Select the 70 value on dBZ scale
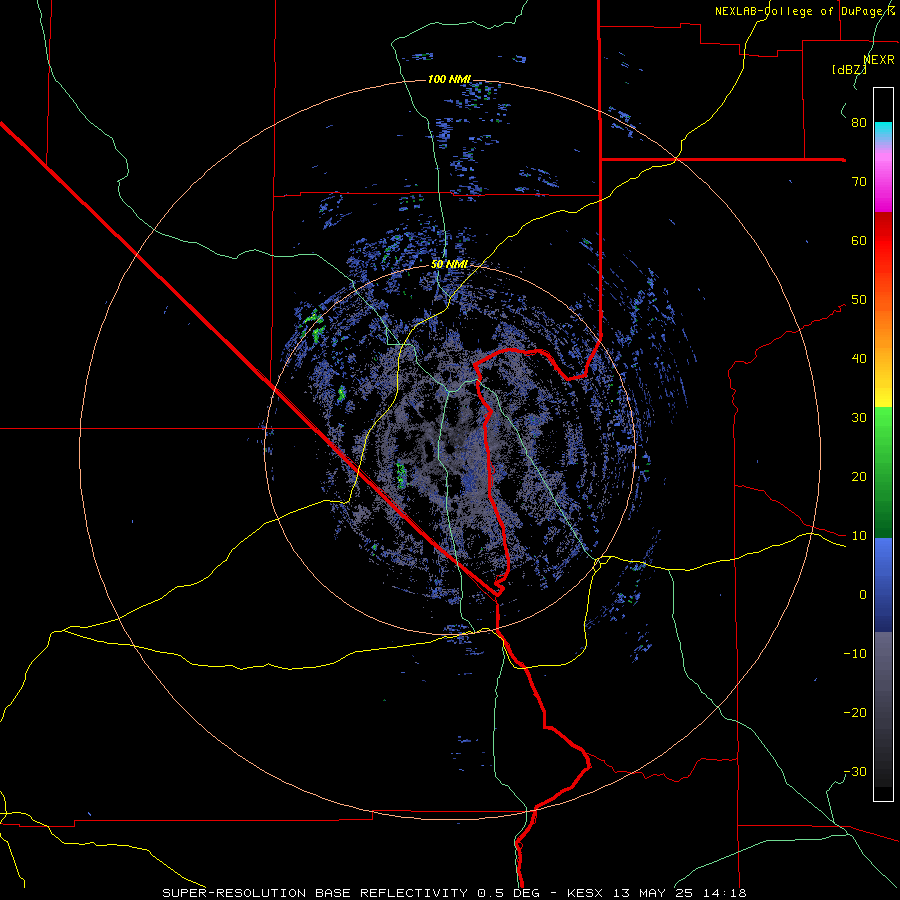900x900 pixels. pyautogui.click(x=859, y=182)
